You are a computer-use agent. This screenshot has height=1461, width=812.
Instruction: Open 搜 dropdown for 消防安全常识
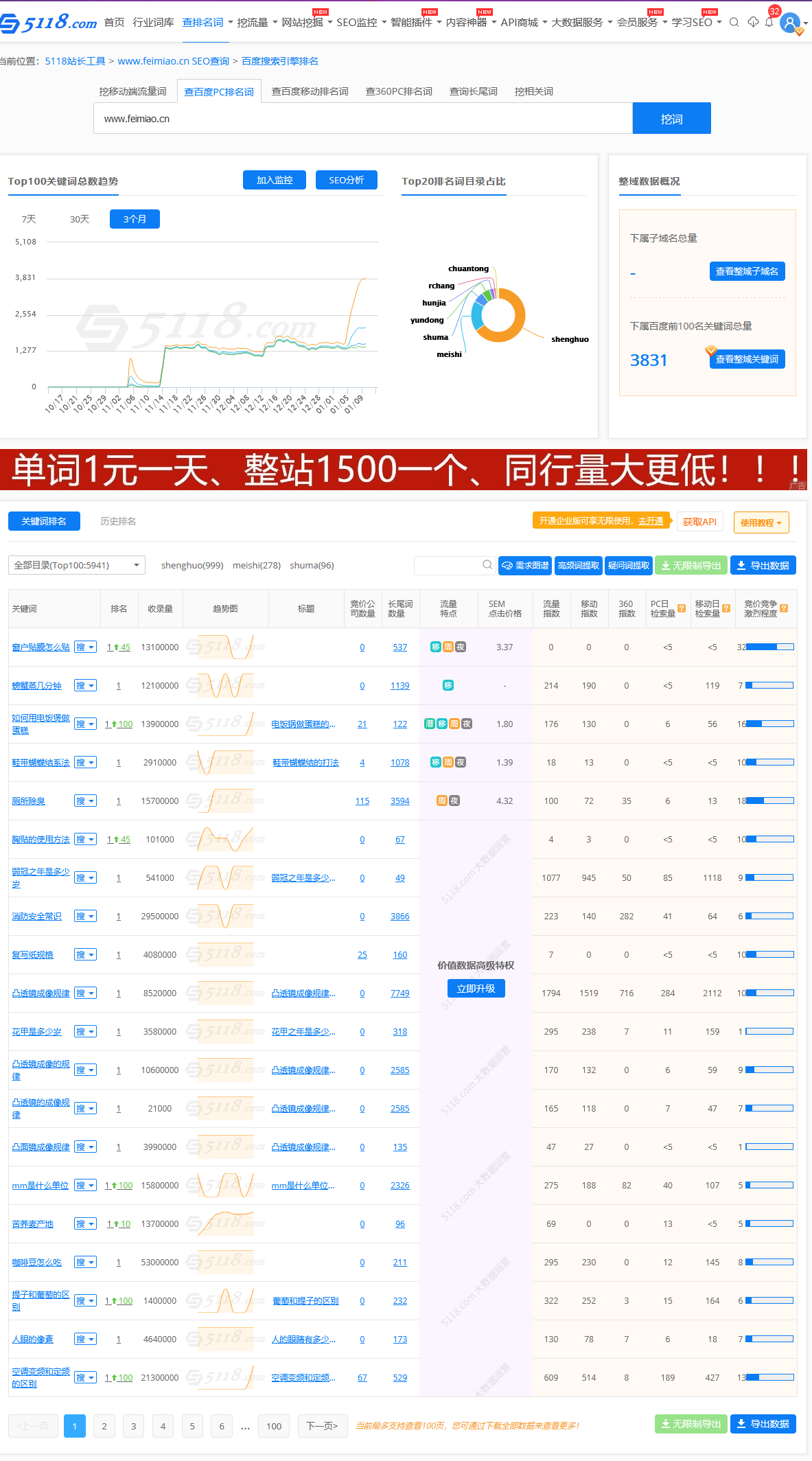(x=85, y=916)
